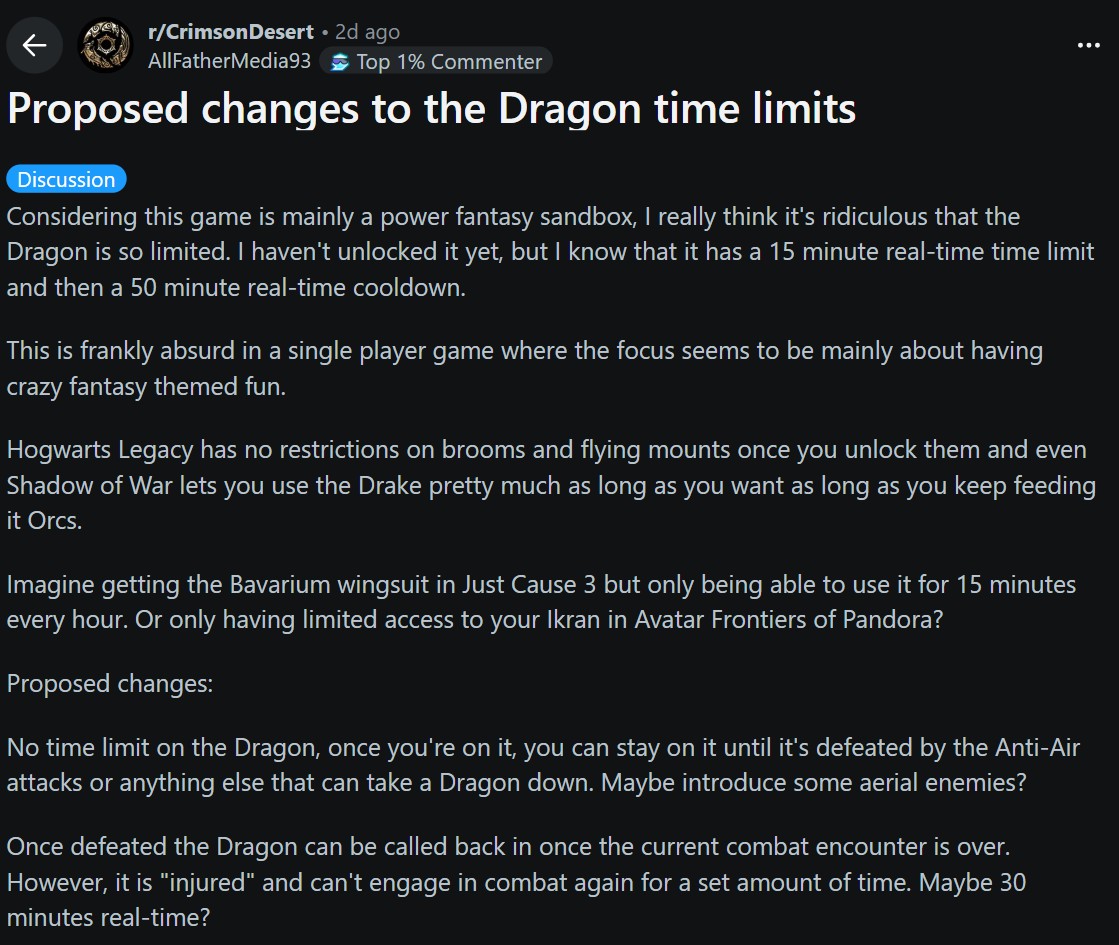Select the Discussion flair tag
Image resolution: width=1119 pixels, height=945 pixels.
(65, 179)
